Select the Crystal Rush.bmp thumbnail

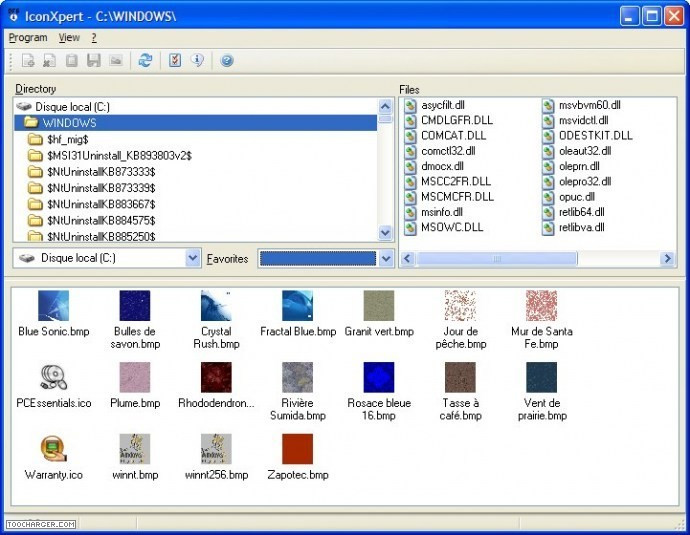(x=216, y=306)
